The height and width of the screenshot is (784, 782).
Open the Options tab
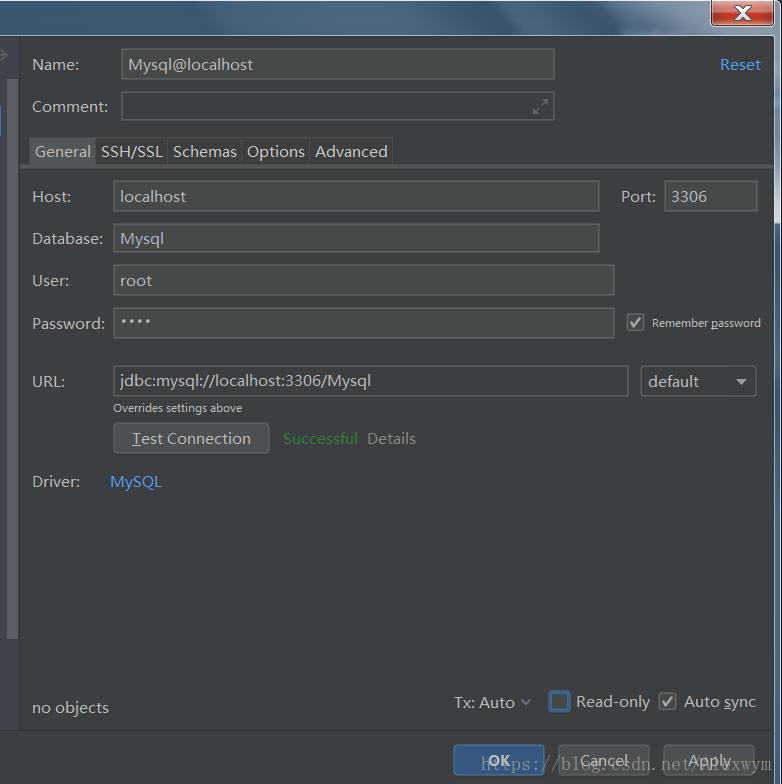(276, 152)
